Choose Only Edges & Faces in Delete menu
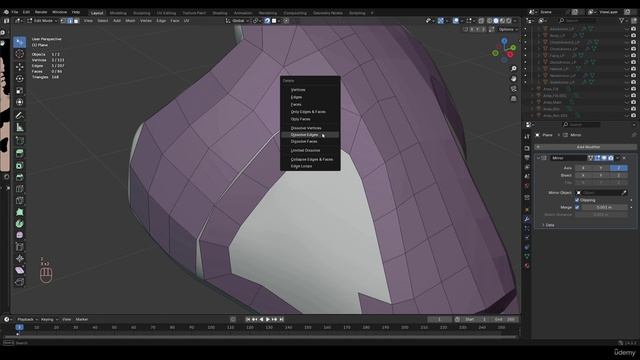 click(x=310, y=111)
